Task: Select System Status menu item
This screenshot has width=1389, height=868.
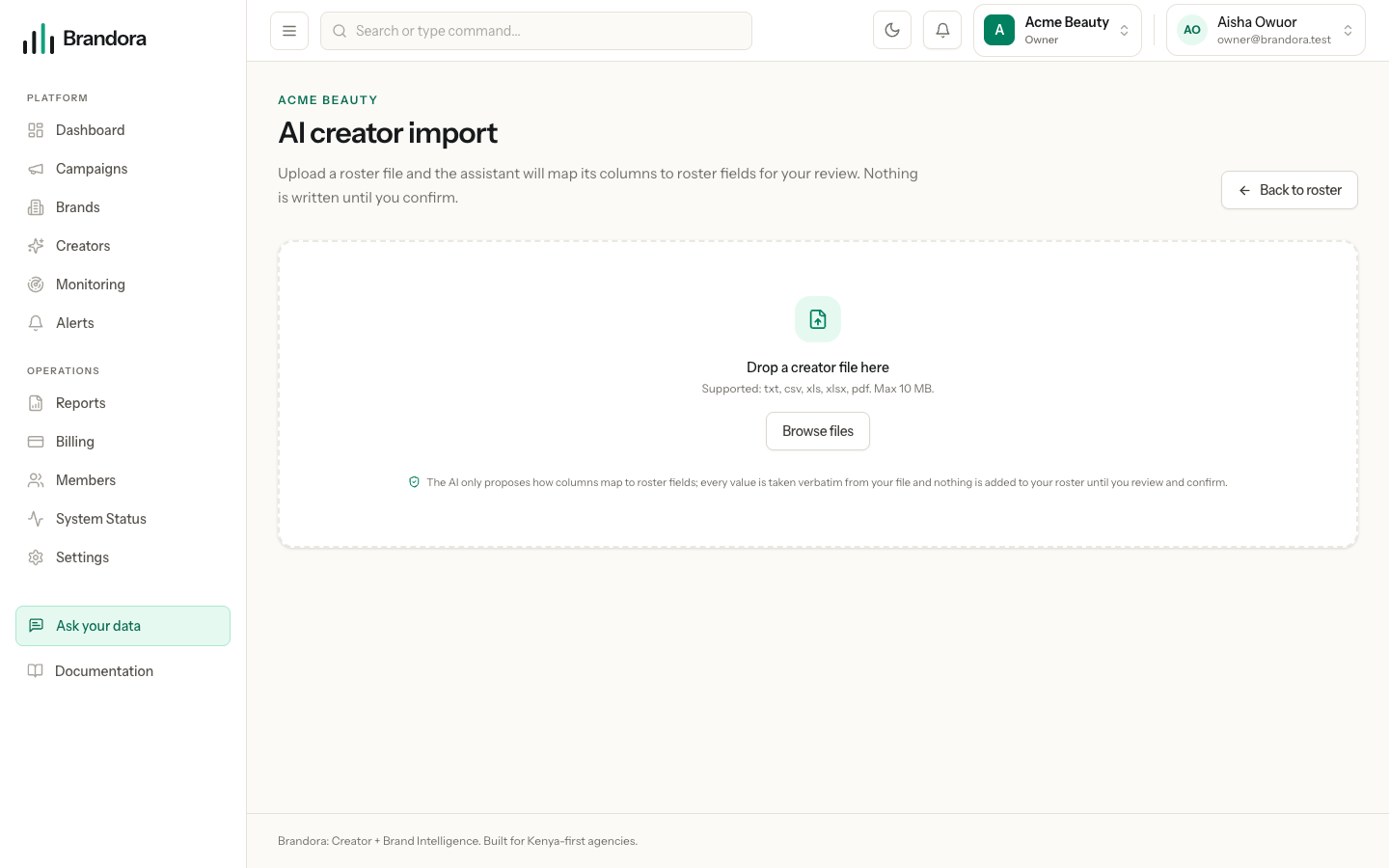Action: [x=123, y=519]
